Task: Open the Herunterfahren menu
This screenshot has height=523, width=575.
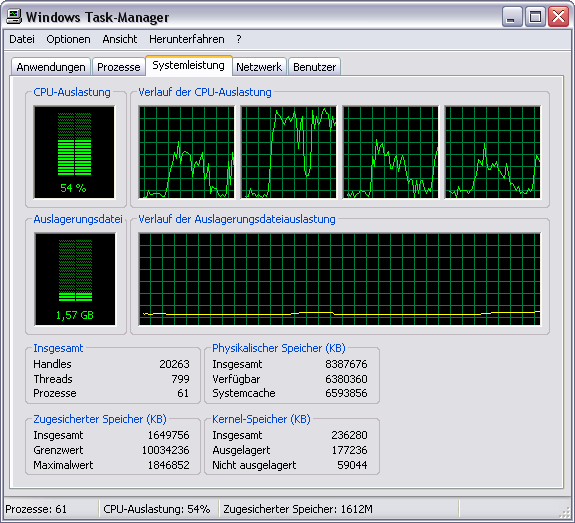Action: [187, 39]
